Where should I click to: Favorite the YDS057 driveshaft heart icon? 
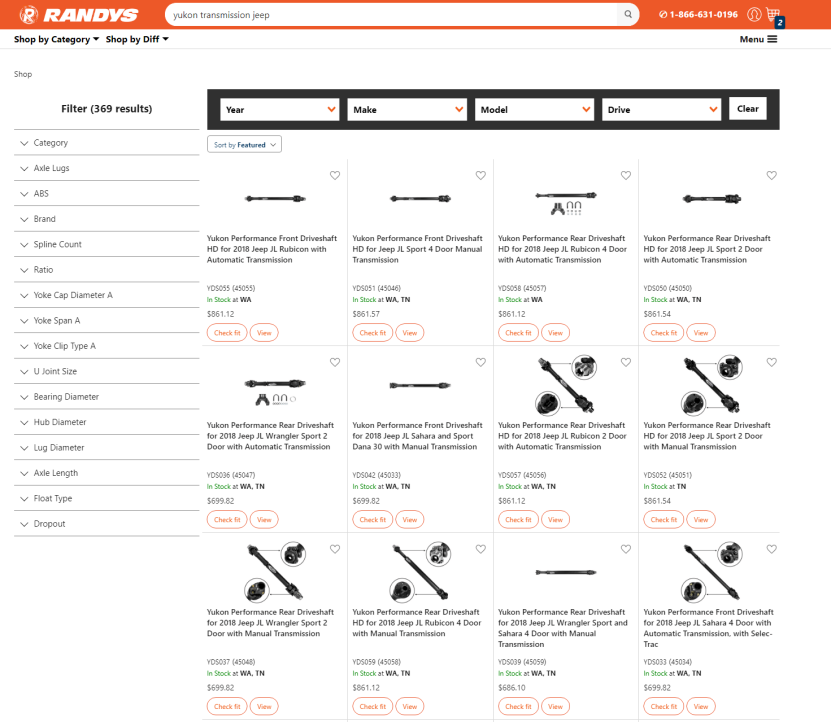[x=626, y=363]
